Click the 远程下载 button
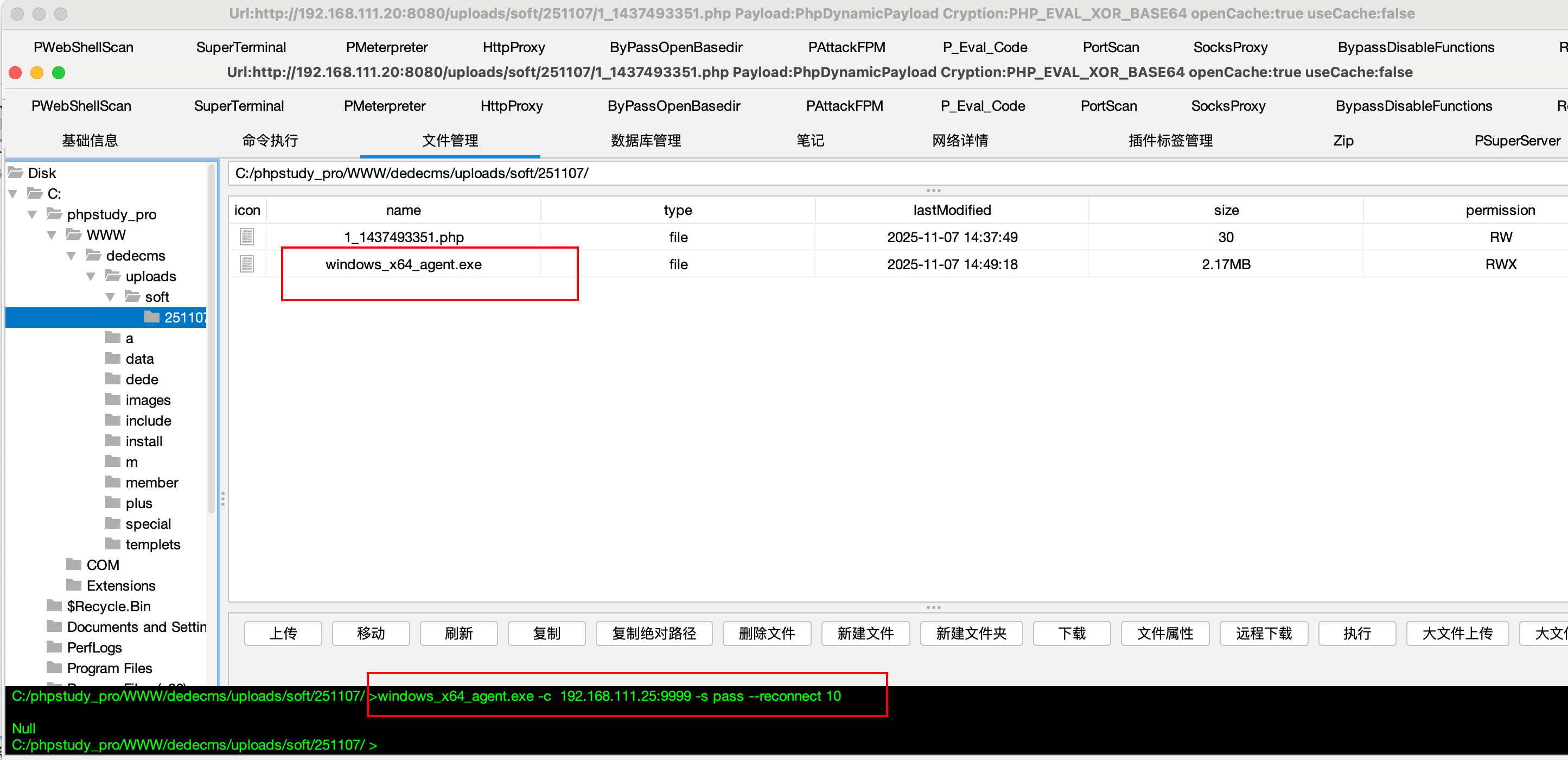The image size is (1568, 760). pyautogui.click(x=1263, y=634)
